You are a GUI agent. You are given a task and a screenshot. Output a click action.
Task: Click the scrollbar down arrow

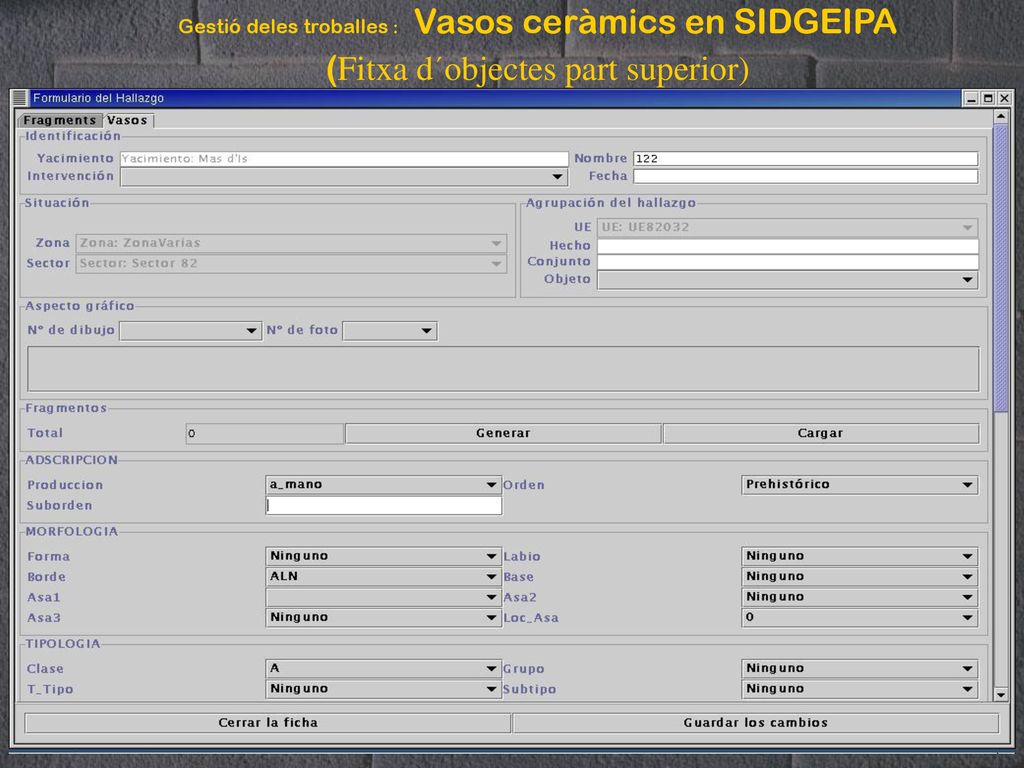tap(1000, 694)
